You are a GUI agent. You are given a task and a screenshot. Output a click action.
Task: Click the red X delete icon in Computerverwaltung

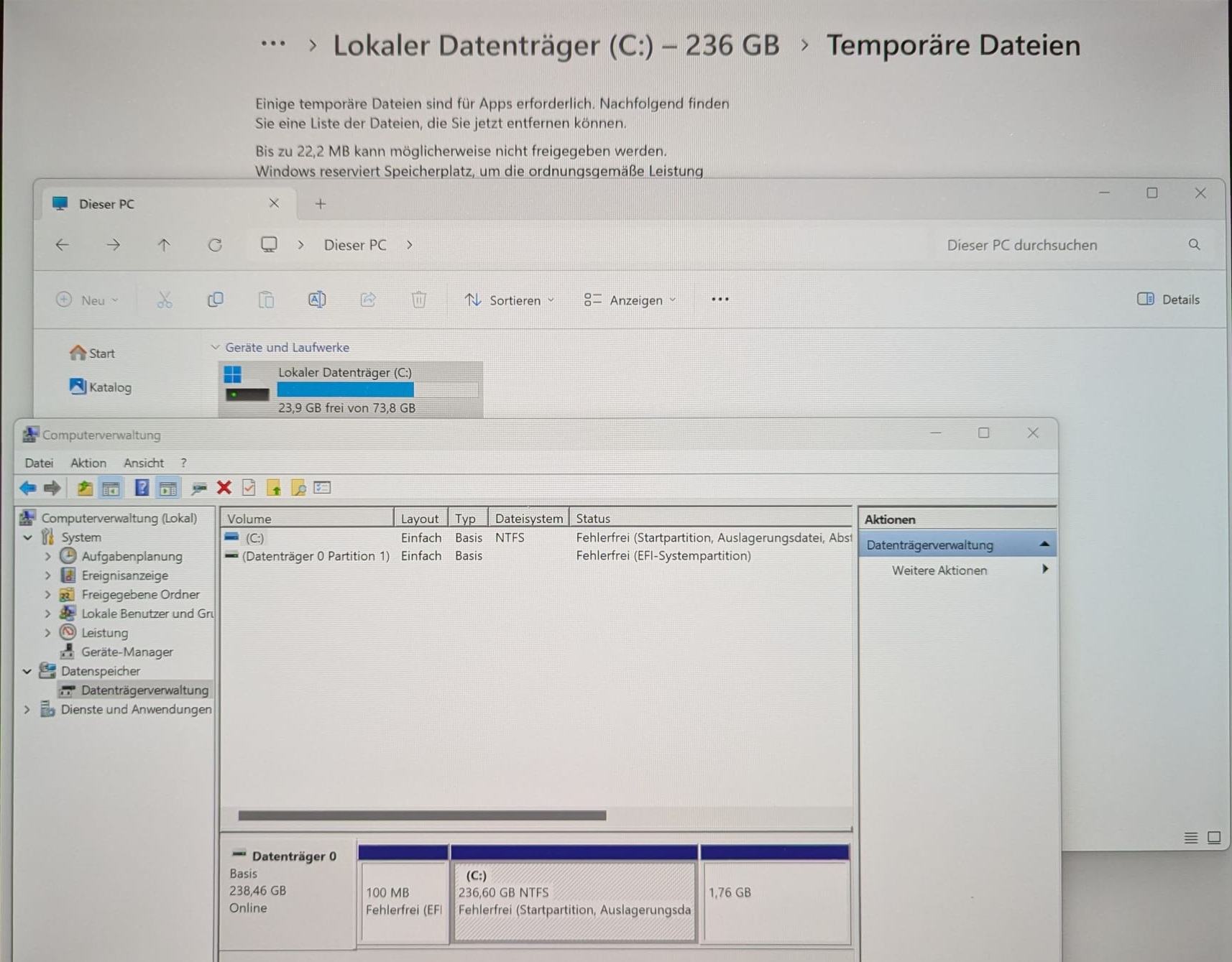click(224, 488)
